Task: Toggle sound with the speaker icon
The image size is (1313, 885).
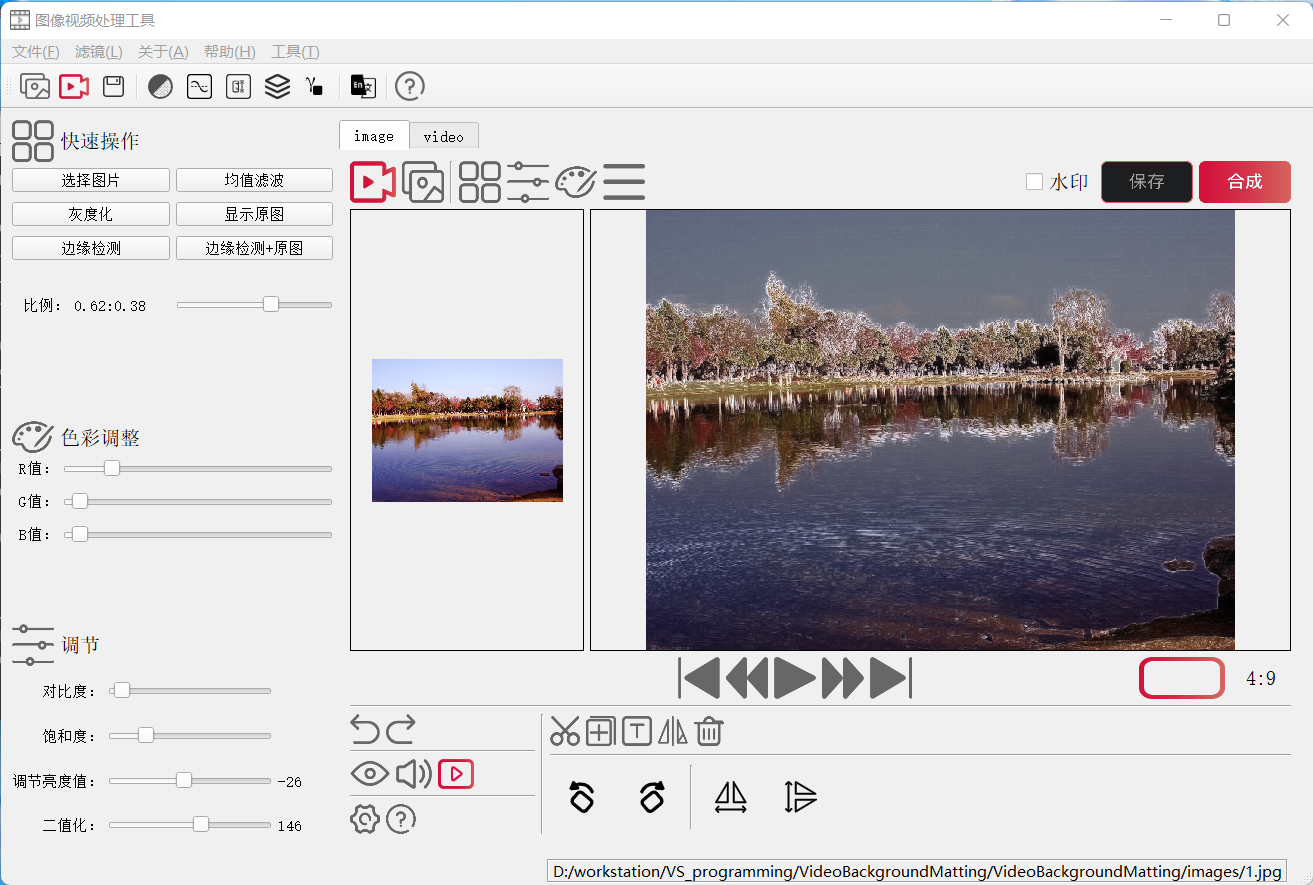Action: tap(413, 773)
